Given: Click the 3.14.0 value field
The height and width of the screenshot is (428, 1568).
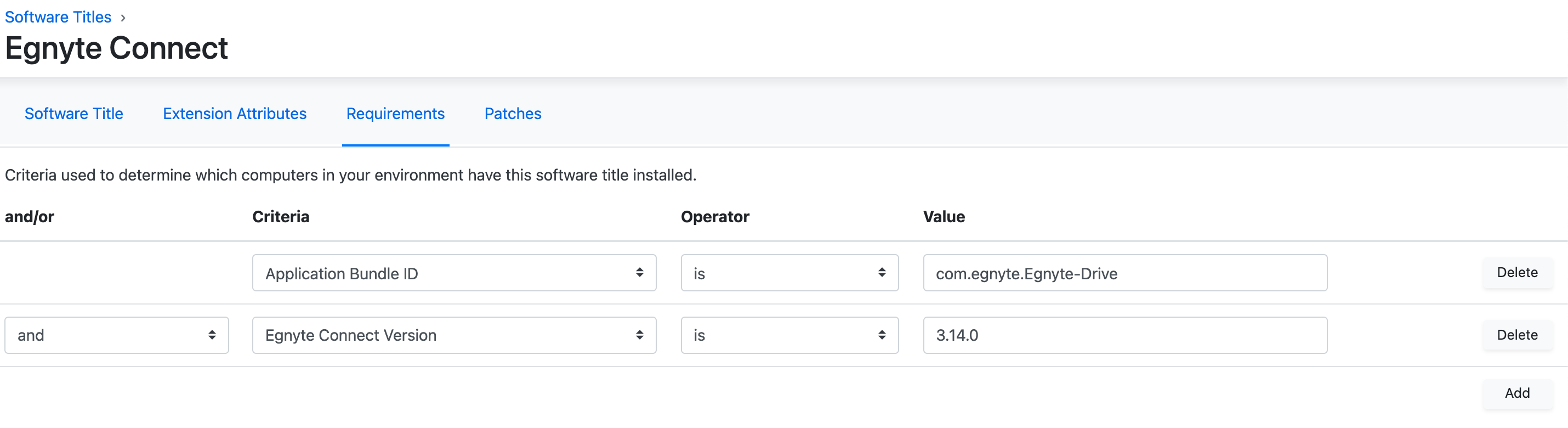Looking at the screenshot, I should (1125, 335).
